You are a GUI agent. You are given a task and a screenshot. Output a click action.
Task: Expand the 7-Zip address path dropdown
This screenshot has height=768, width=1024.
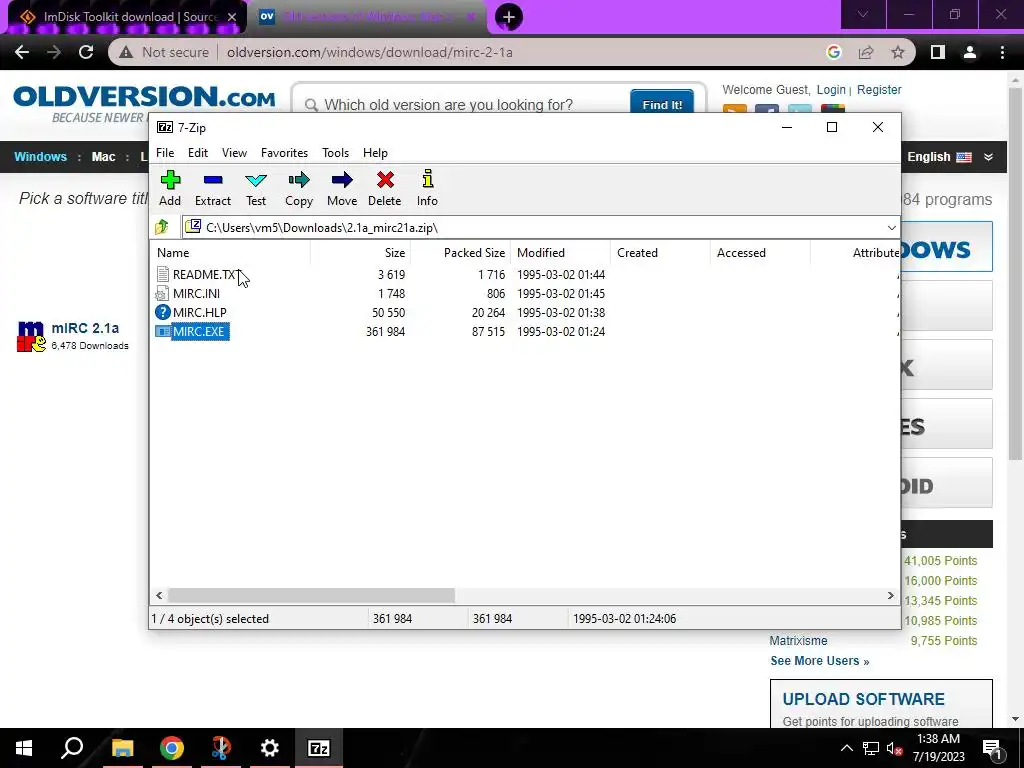[891, 227]
